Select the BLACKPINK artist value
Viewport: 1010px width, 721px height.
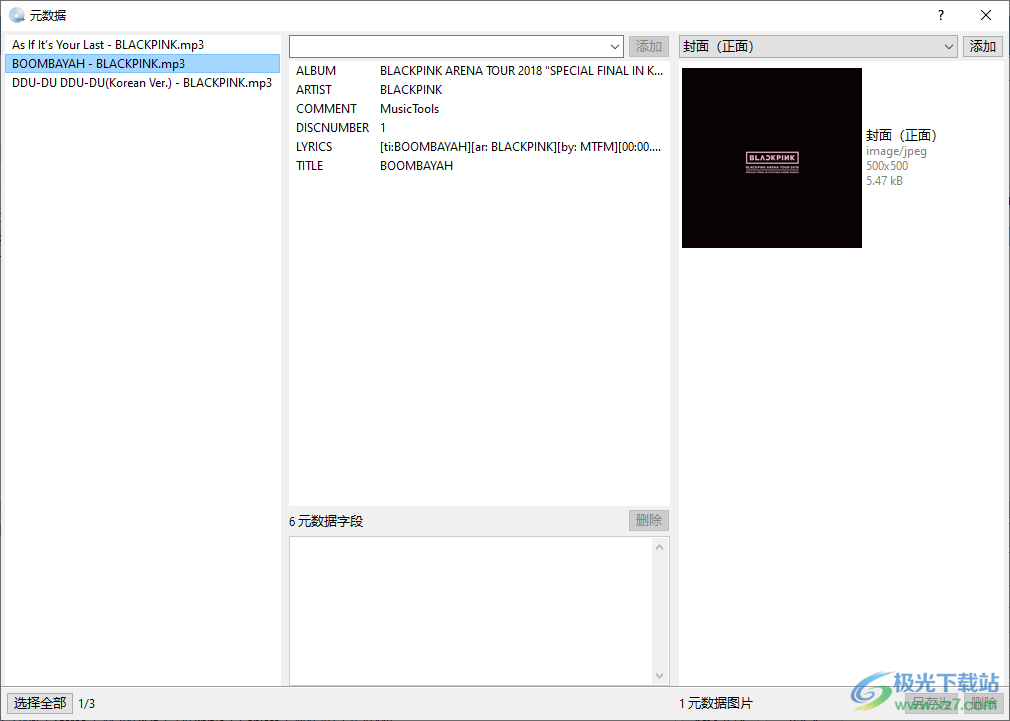(x=411, y=90)
